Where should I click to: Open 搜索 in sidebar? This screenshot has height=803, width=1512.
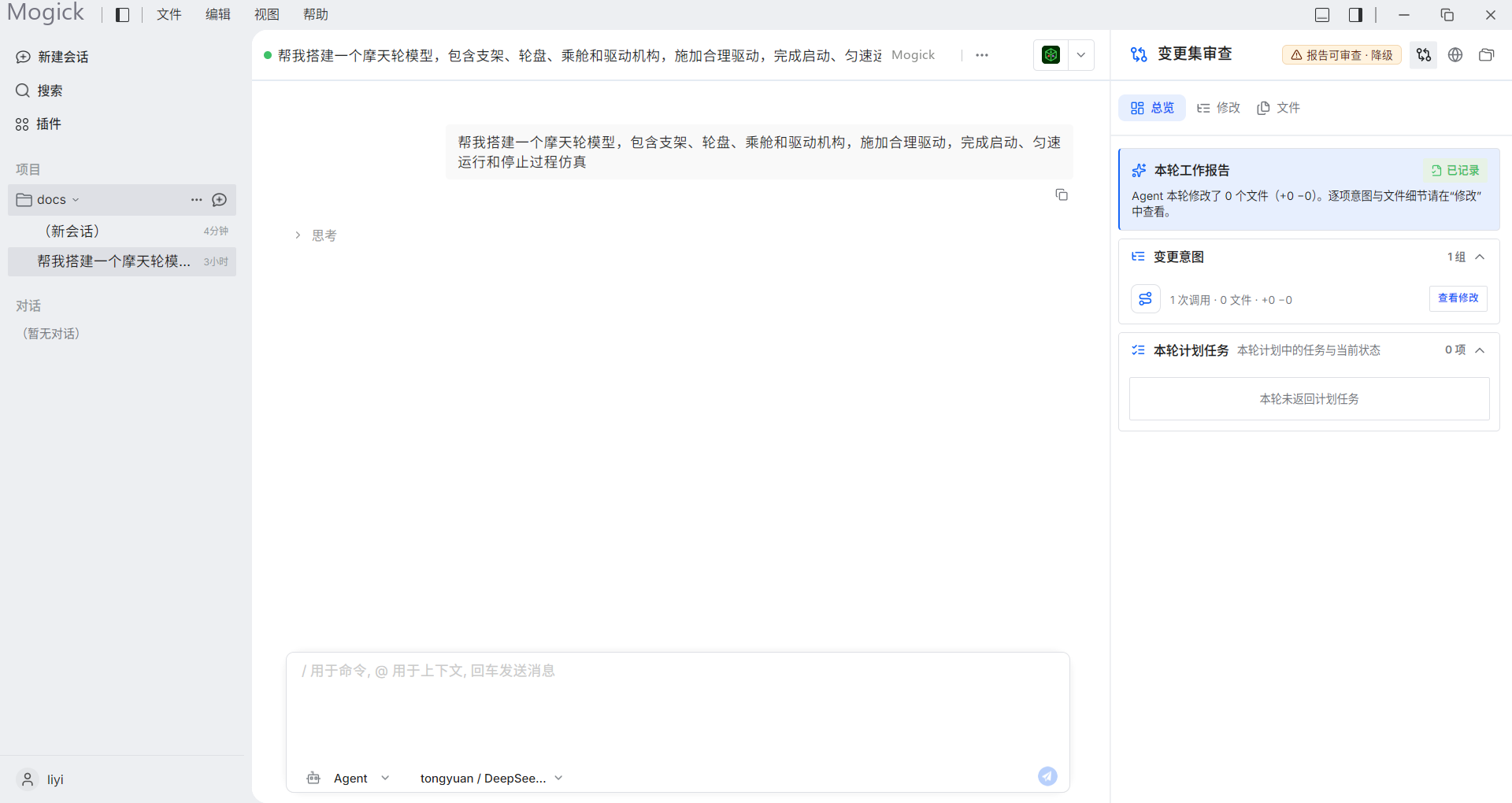39,91
